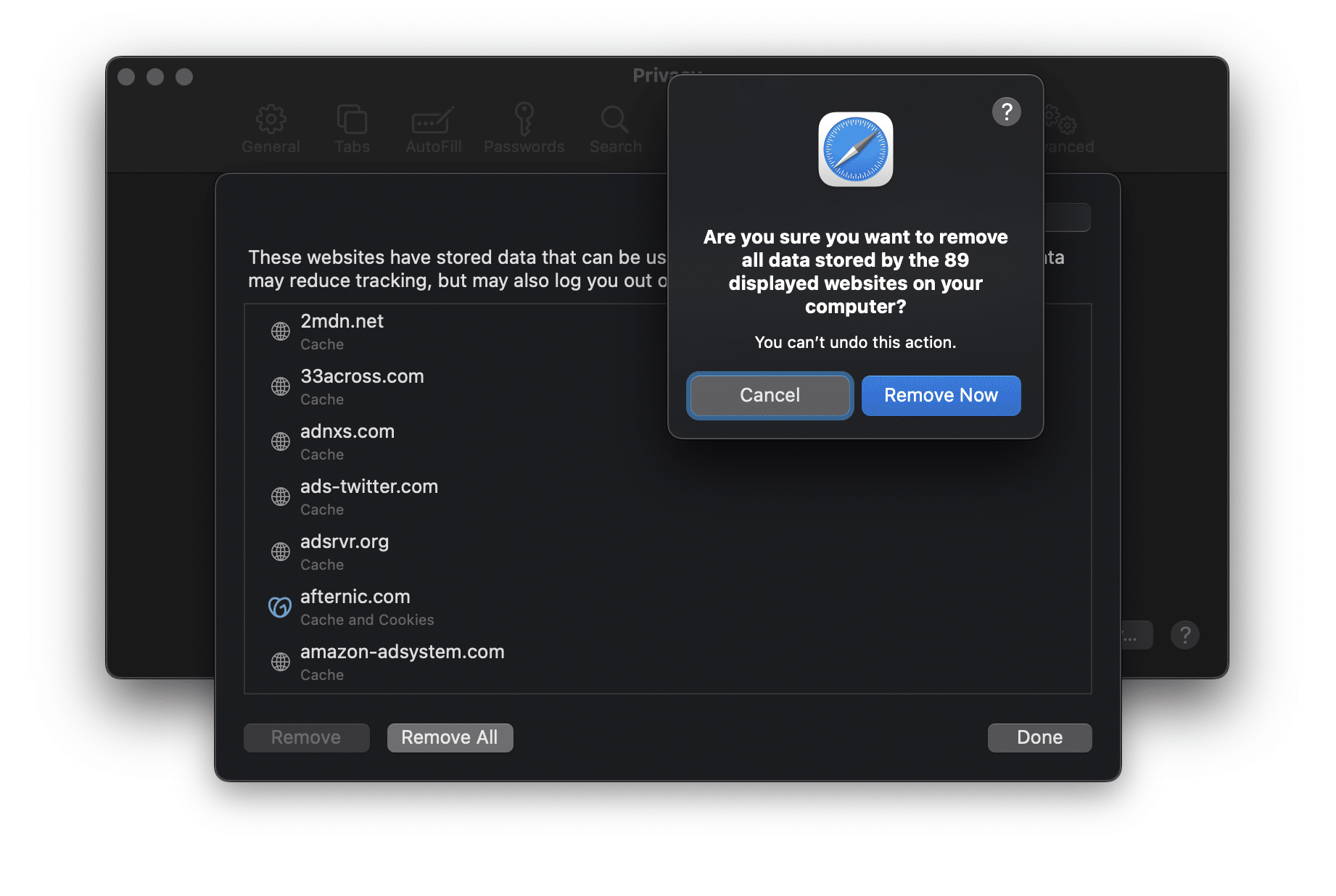The height and width of the screenshot is (896, 1336).
Task: Open the Search settings pane
Action: point(615,129)
